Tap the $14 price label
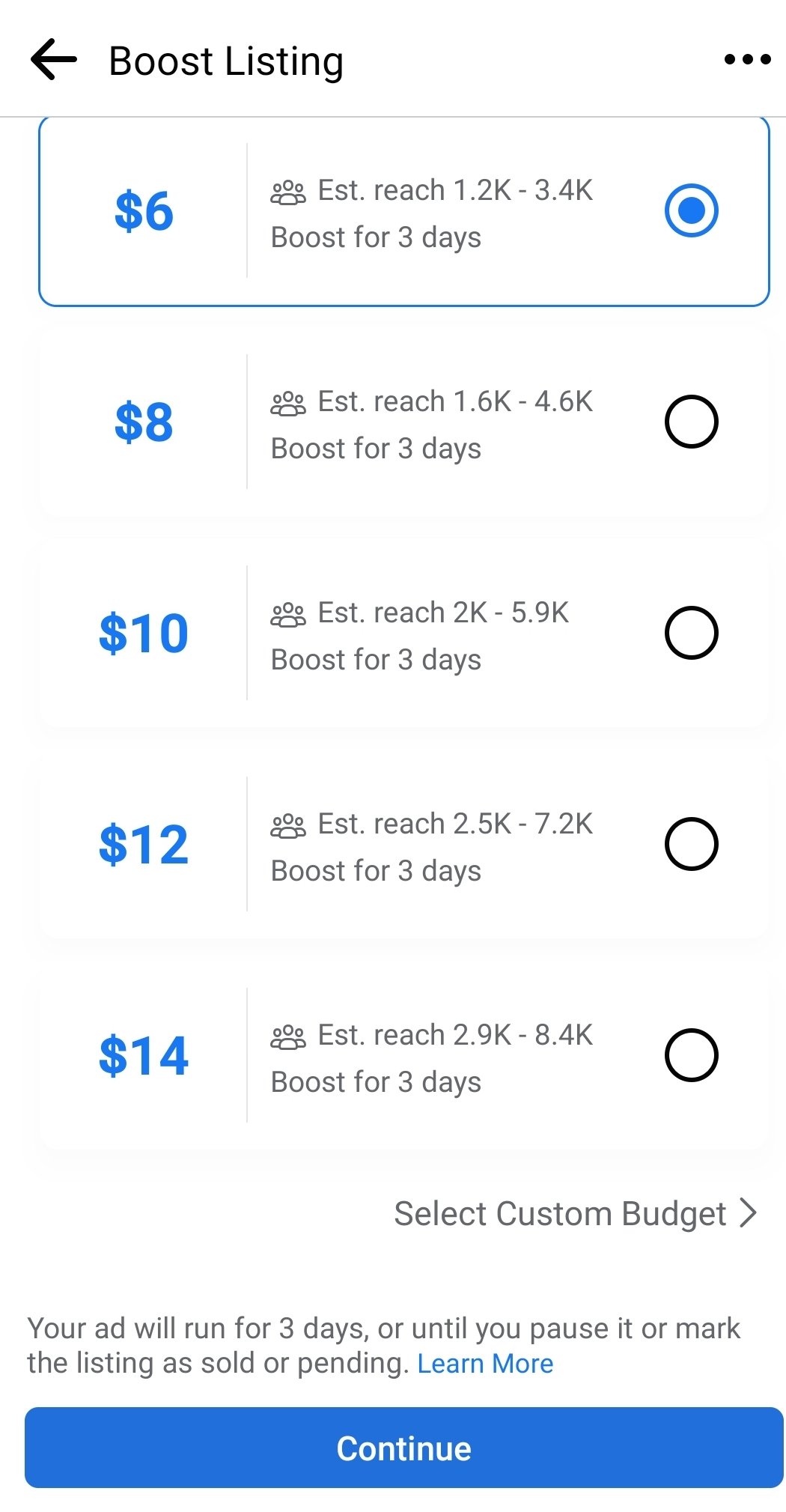 [x=144, y=1056]
